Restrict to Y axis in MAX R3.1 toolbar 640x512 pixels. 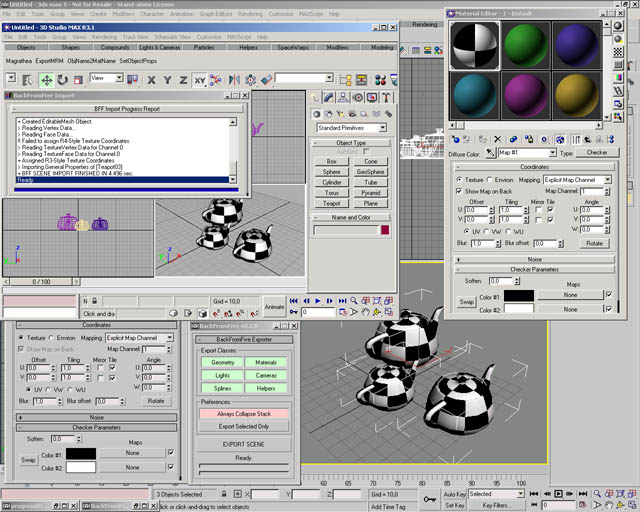(167, 80)
